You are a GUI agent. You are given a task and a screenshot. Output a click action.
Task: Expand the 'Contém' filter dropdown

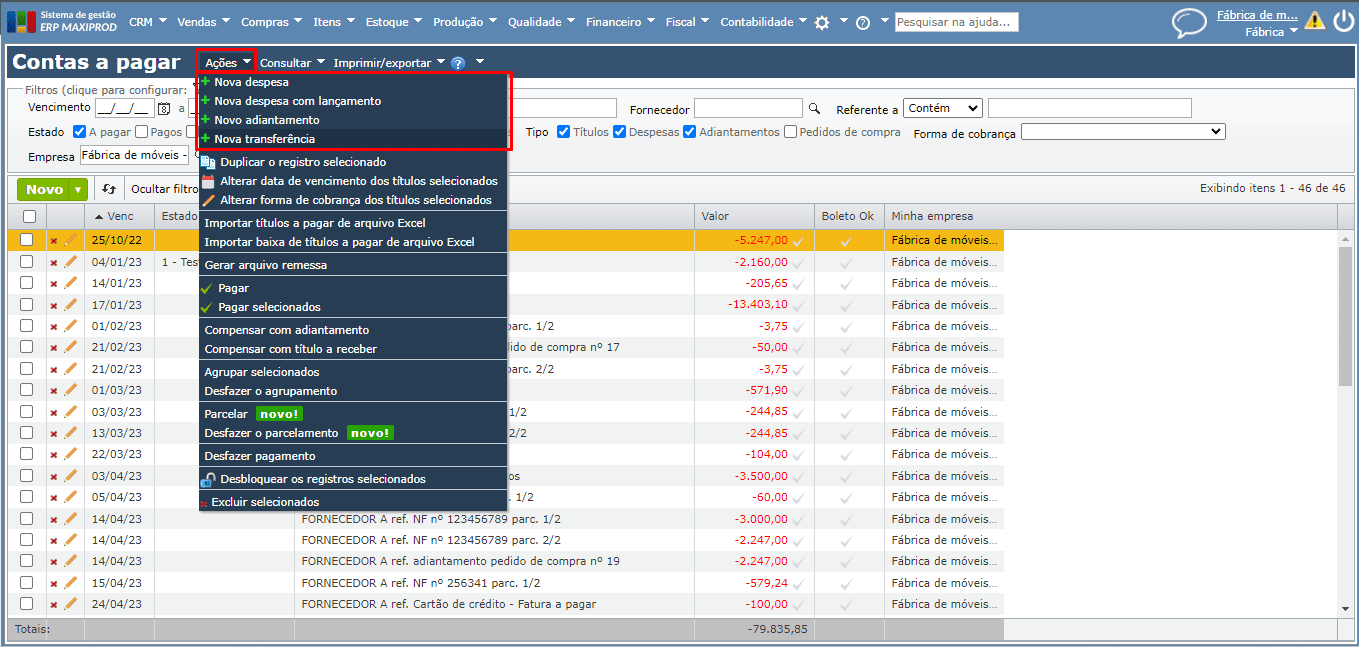point(942,108)
